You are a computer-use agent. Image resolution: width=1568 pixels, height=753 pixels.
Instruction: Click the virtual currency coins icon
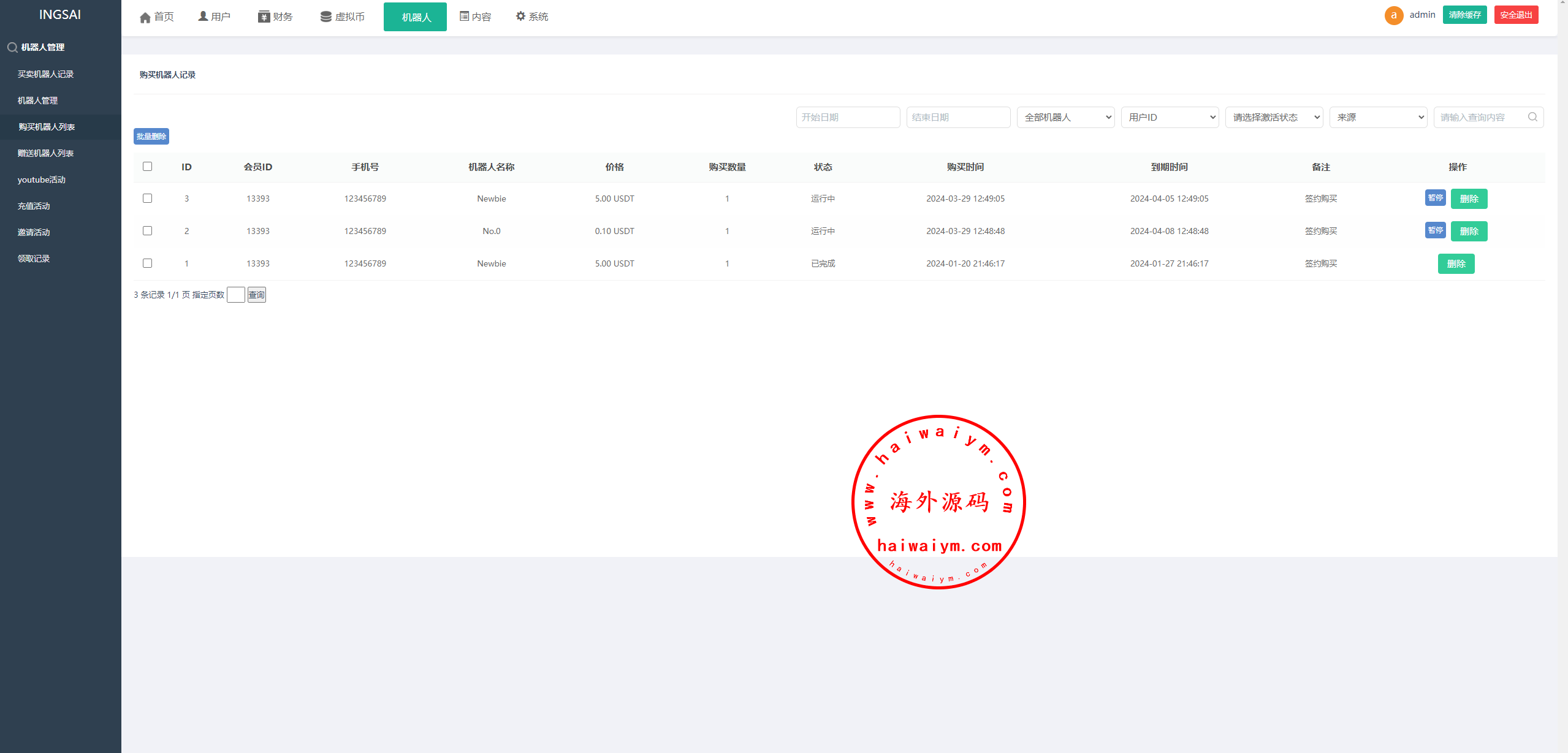coord(325,17)
